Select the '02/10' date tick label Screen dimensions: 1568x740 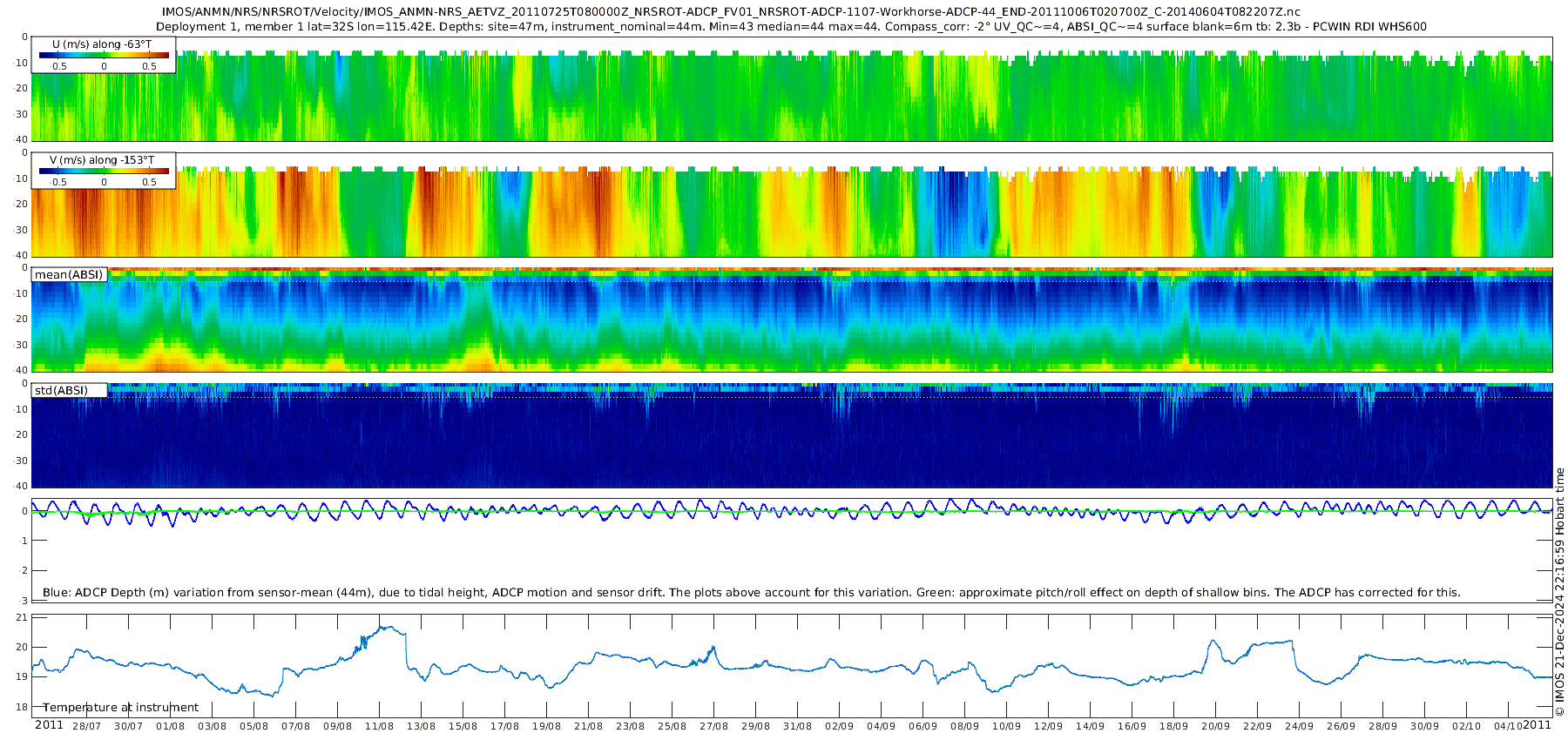[x=1466, y=726]
